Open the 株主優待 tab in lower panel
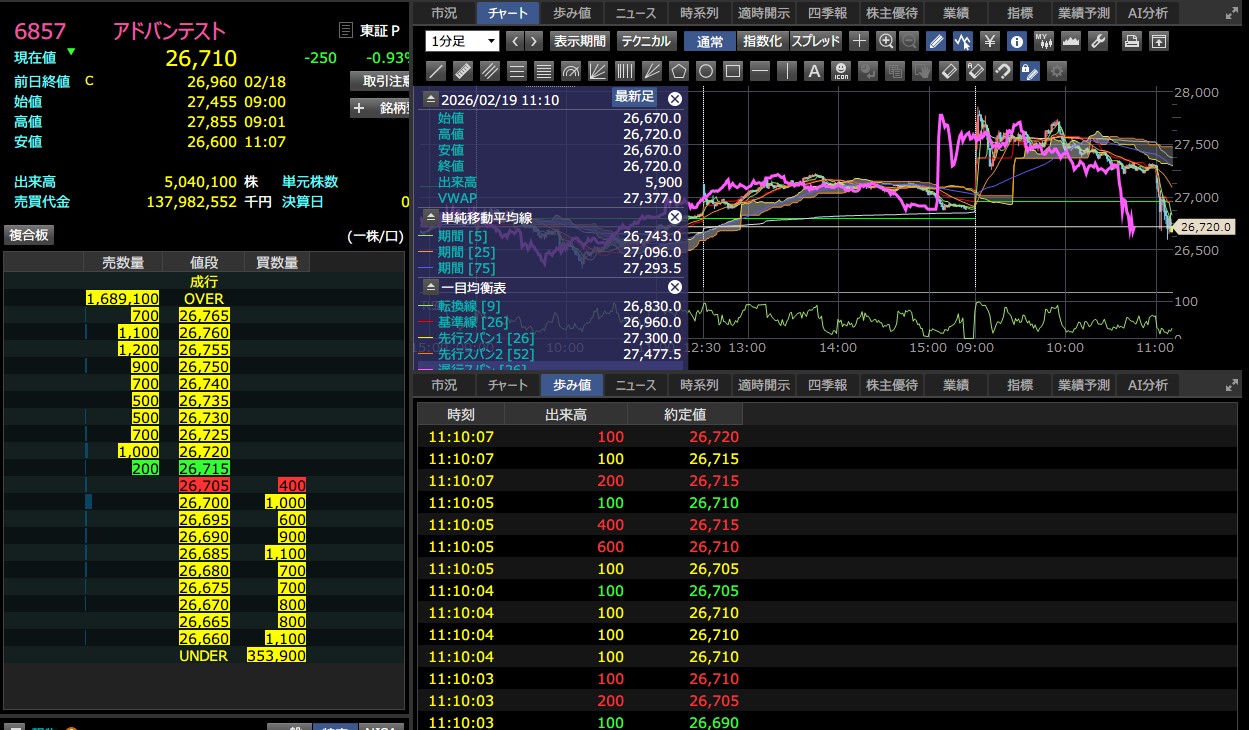1249x730 pixels. 890,385
